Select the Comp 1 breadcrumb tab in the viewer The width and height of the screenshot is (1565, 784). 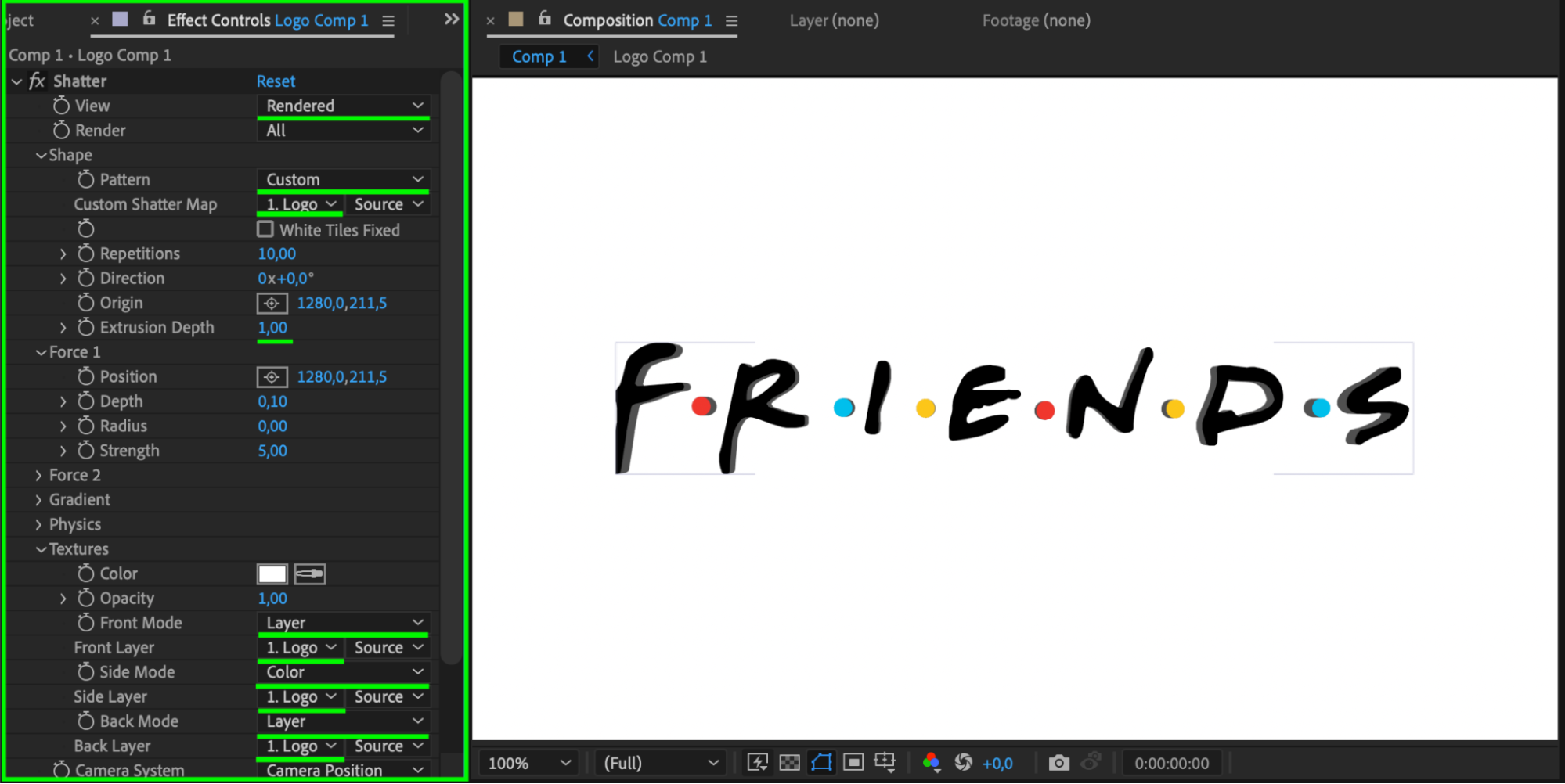point(539,56)
